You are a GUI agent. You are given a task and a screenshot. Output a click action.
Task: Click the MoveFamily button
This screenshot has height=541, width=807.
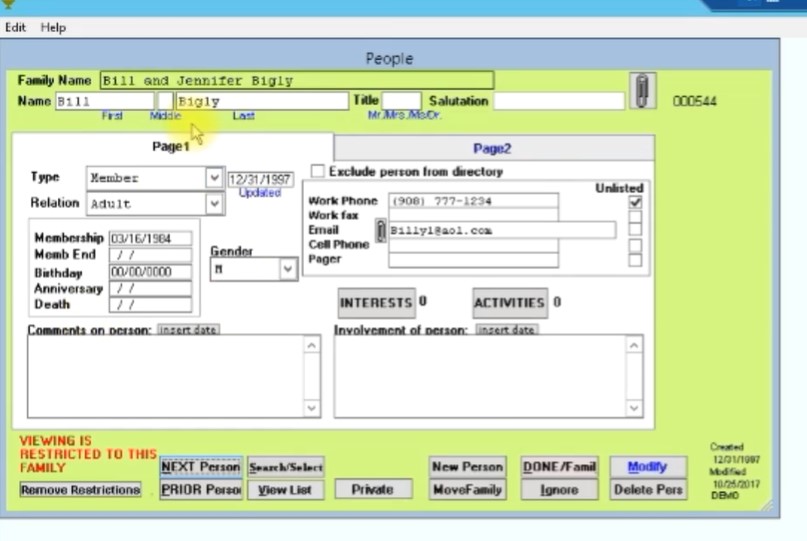467,490
